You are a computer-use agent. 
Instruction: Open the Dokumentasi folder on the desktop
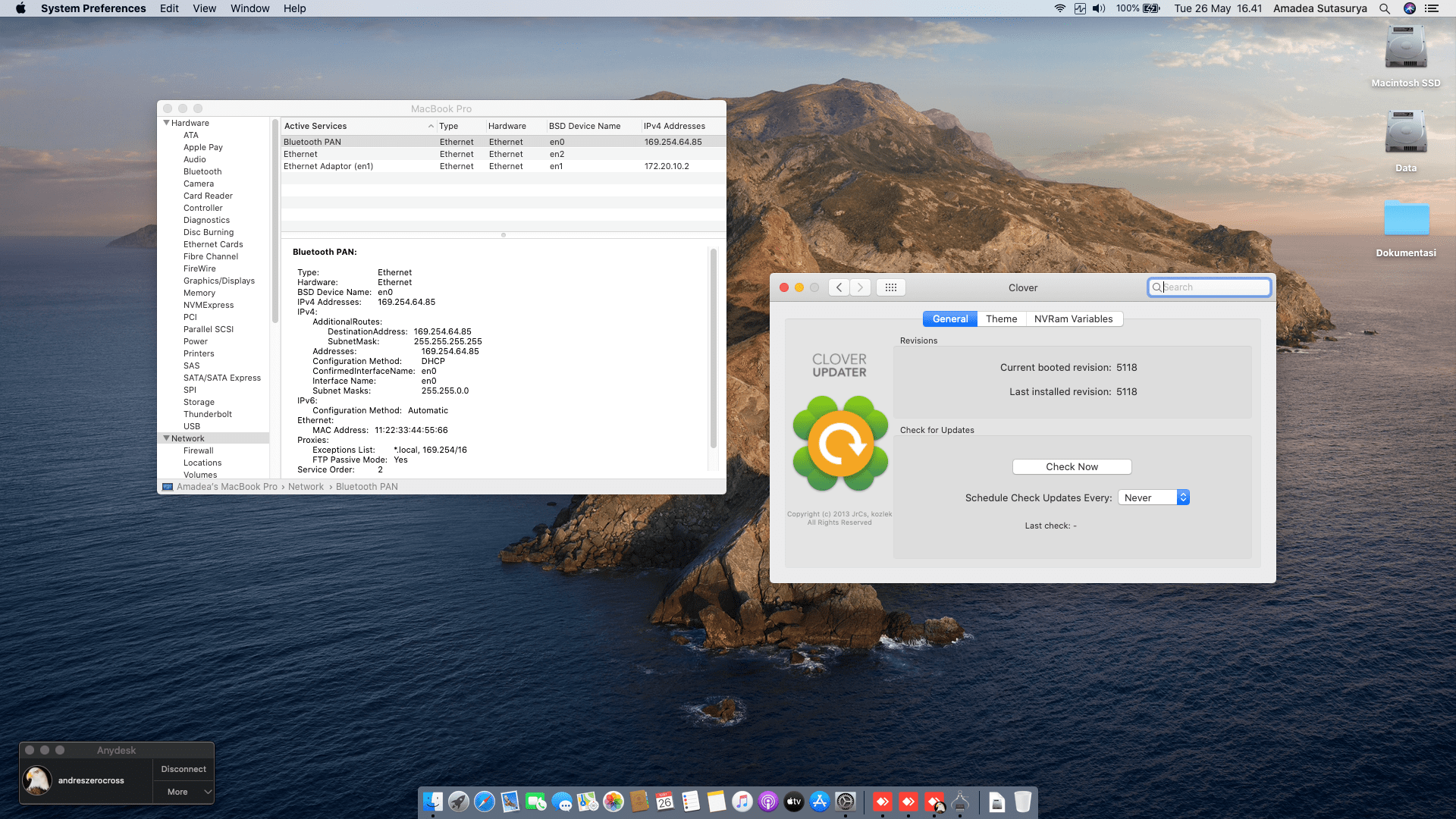point(1405,220)
